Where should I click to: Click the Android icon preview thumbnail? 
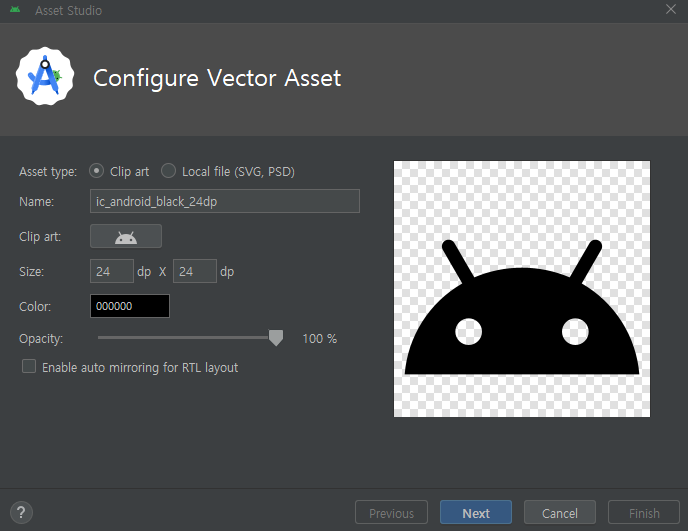coord(522,289)
